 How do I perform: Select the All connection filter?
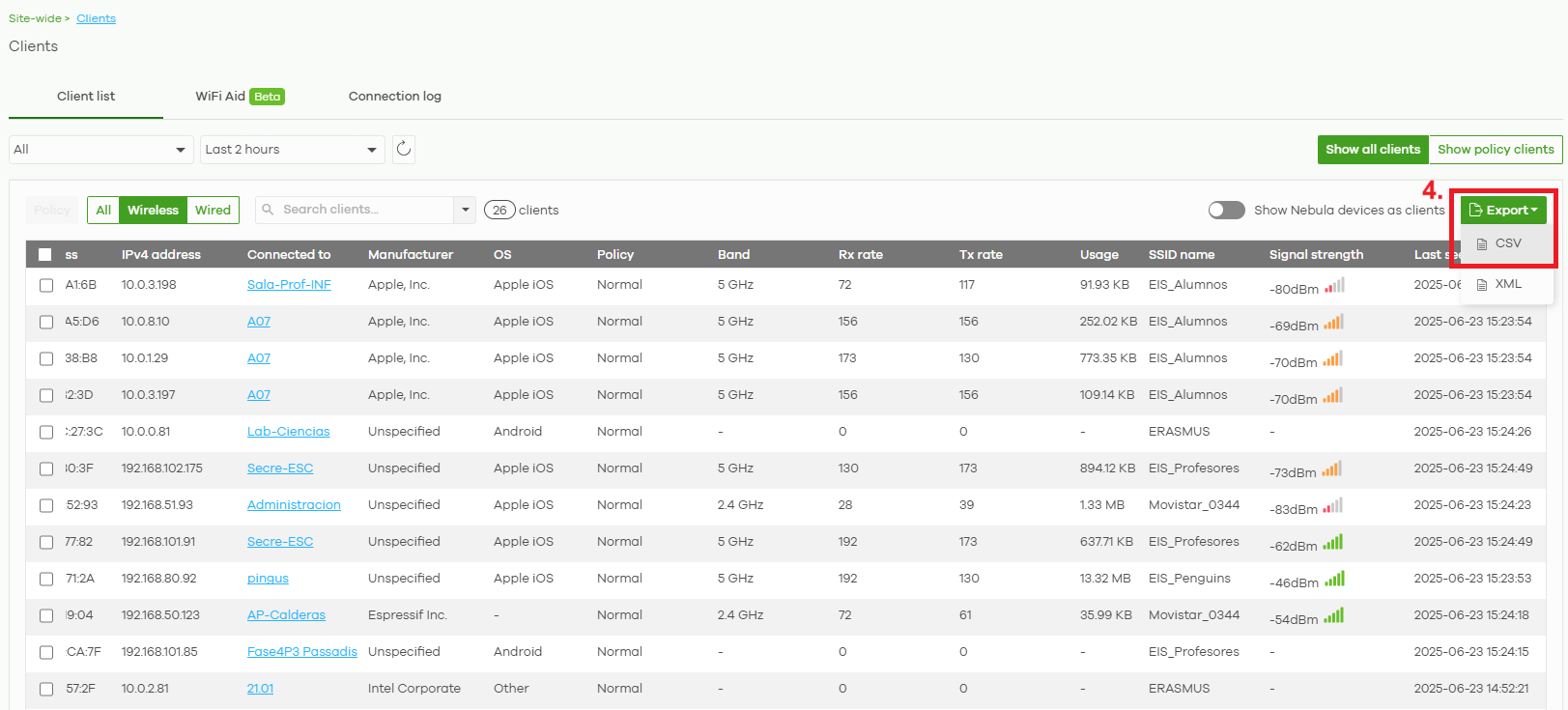103,210
